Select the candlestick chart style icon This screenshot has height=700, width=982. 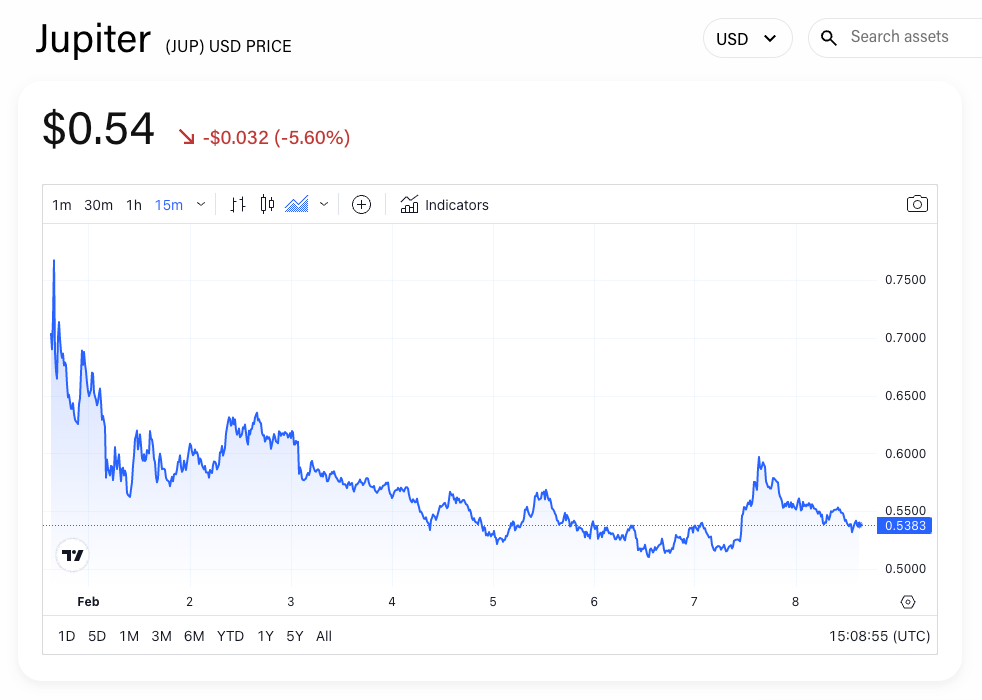tap(266, 204)
